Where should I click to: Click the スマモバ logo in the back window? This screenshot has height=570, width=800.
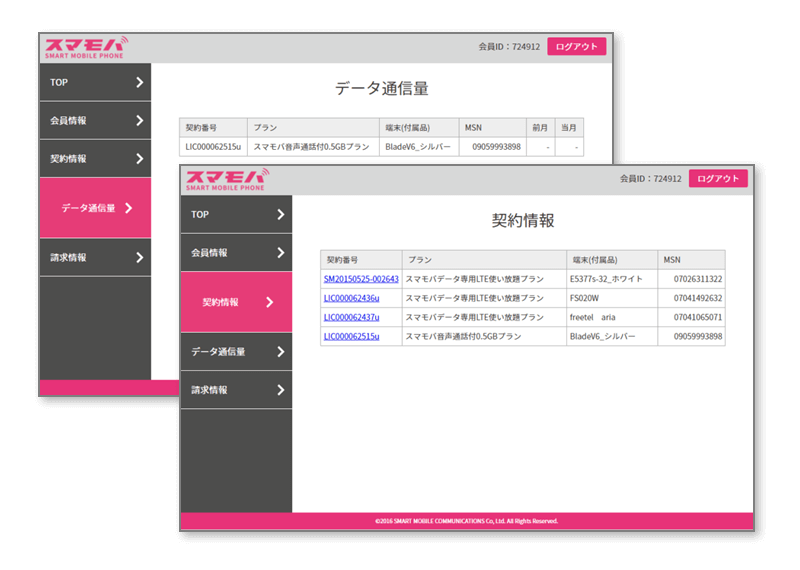tap(86, 47)
